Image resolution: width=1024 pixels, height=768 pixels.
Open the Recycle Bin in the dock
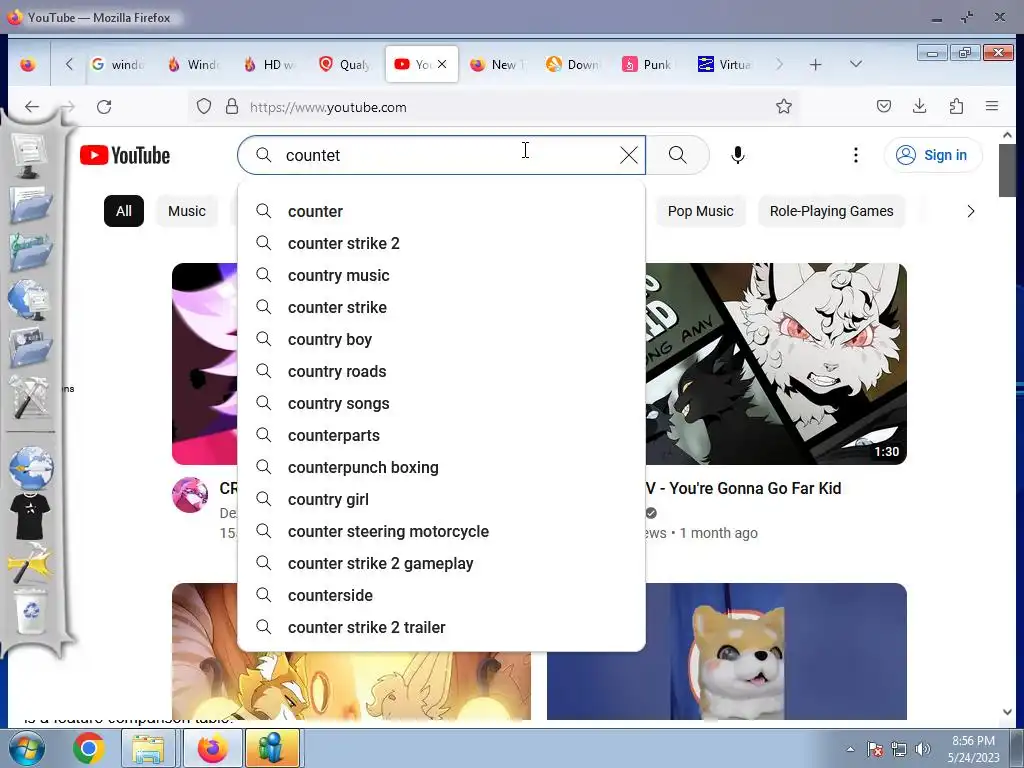[31, 610]
